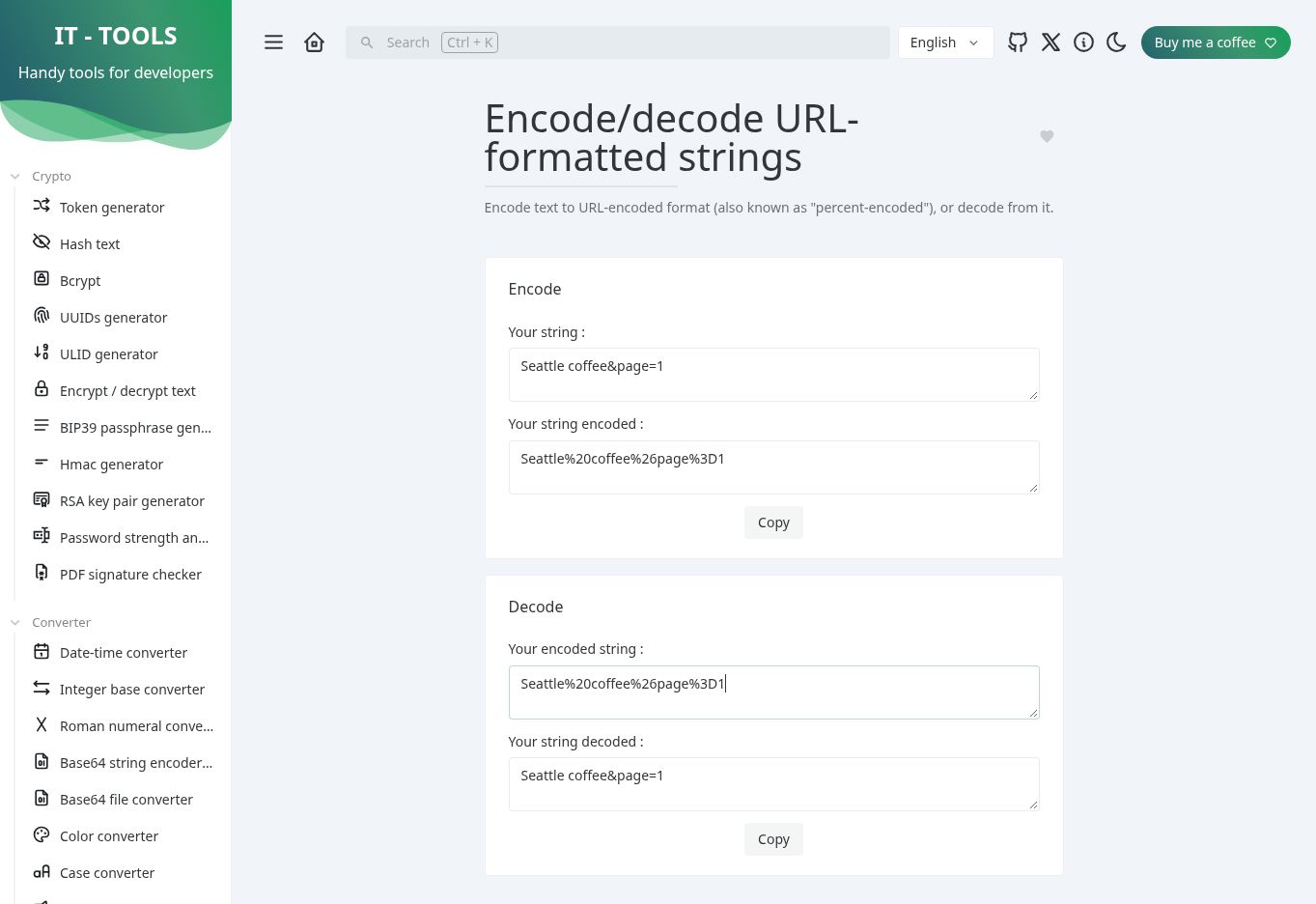Viewport: 1316px width, 904px height.
Task: Copy the encoded string
Action: (x=773, y=523)
